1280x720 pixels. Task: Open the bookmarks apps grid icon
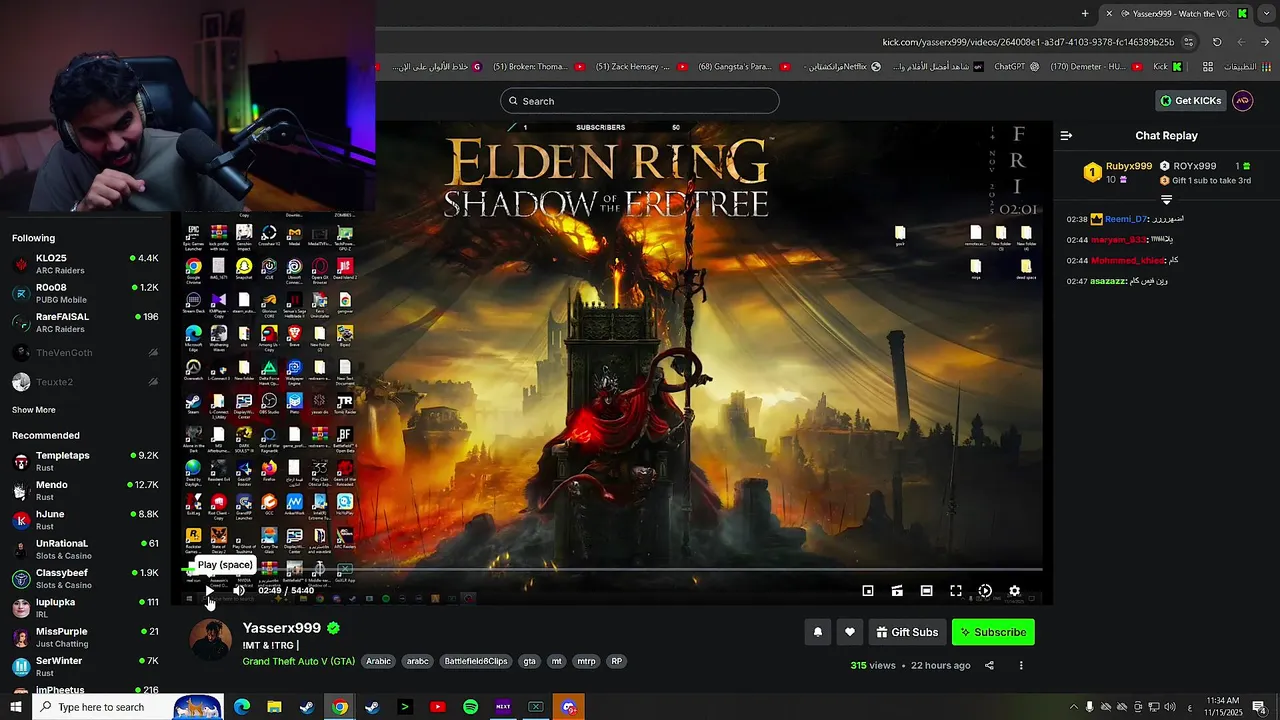click(1208, 67)
